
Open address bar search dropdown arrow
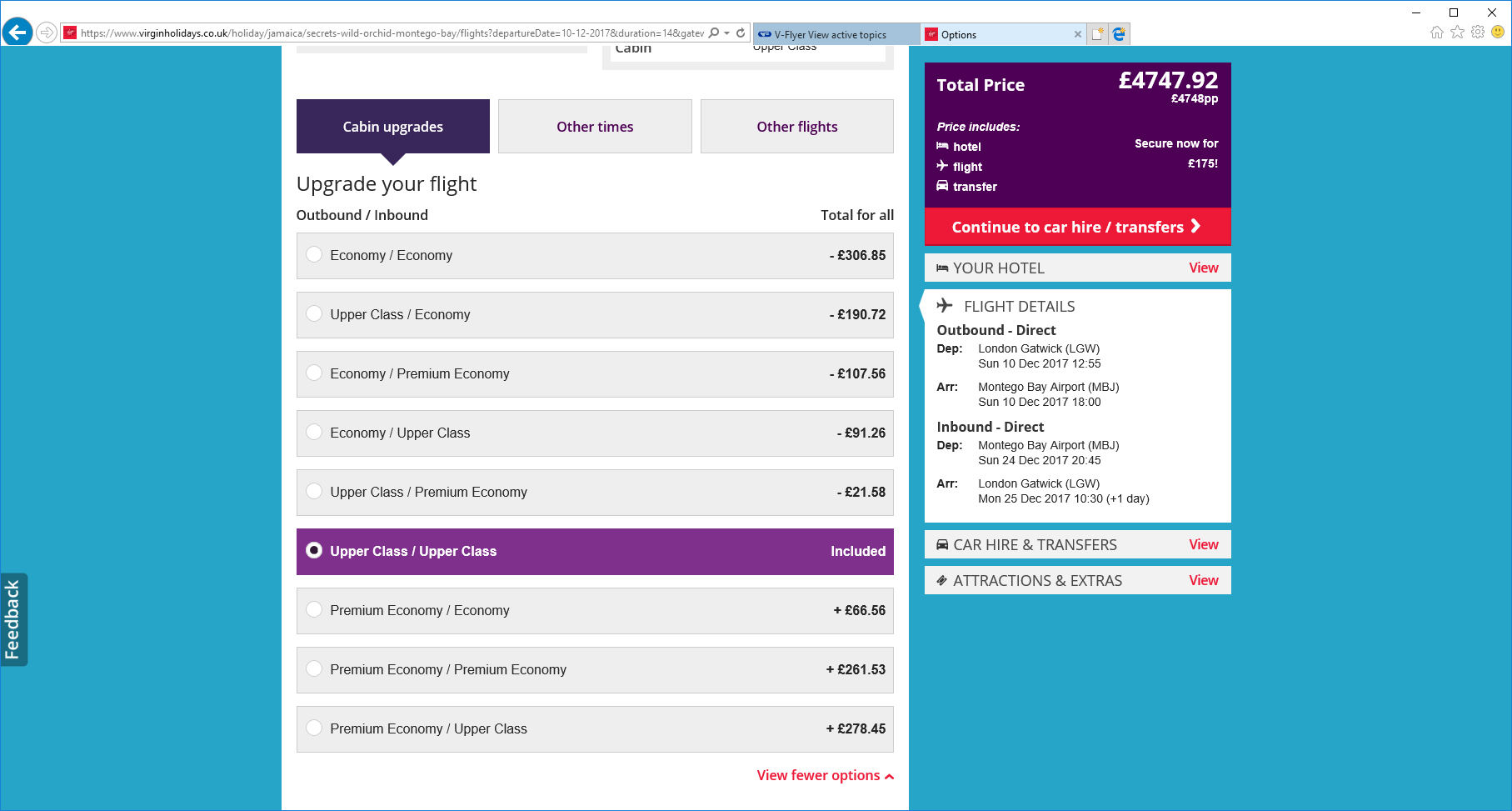(727, 33)
